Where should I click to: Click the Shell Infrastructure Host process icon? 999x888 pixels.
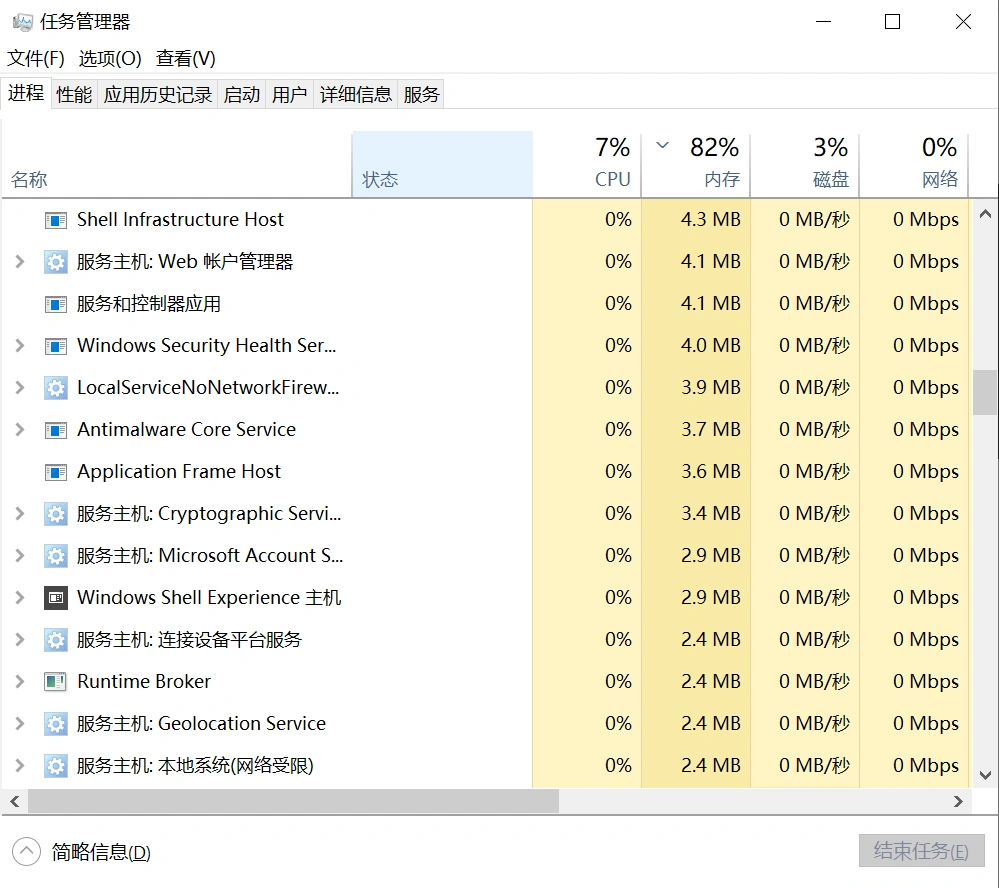(55, 219)
